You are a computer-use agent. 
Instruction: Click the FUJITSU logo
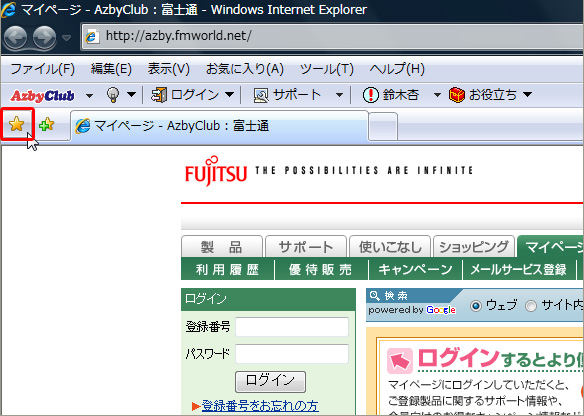[216, 171]
